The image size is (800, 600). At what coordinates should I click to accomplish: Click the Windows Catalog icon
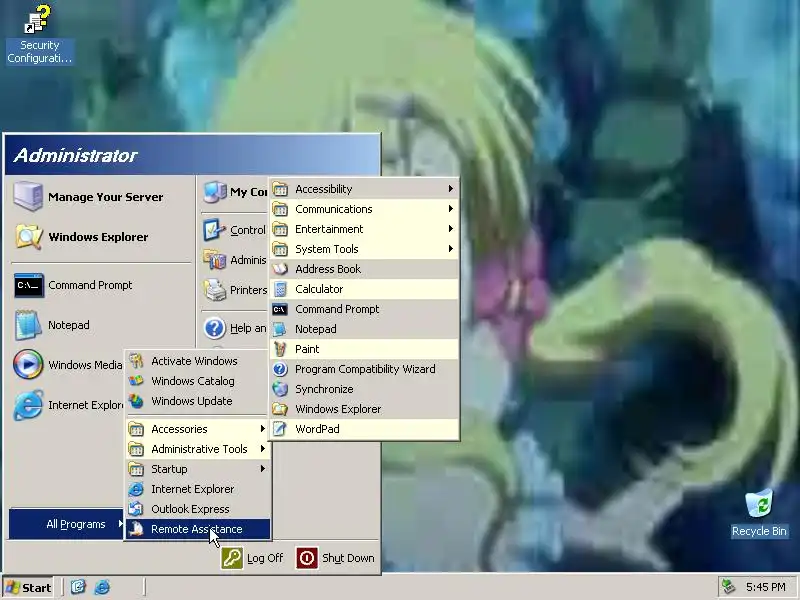click(136, 381)
